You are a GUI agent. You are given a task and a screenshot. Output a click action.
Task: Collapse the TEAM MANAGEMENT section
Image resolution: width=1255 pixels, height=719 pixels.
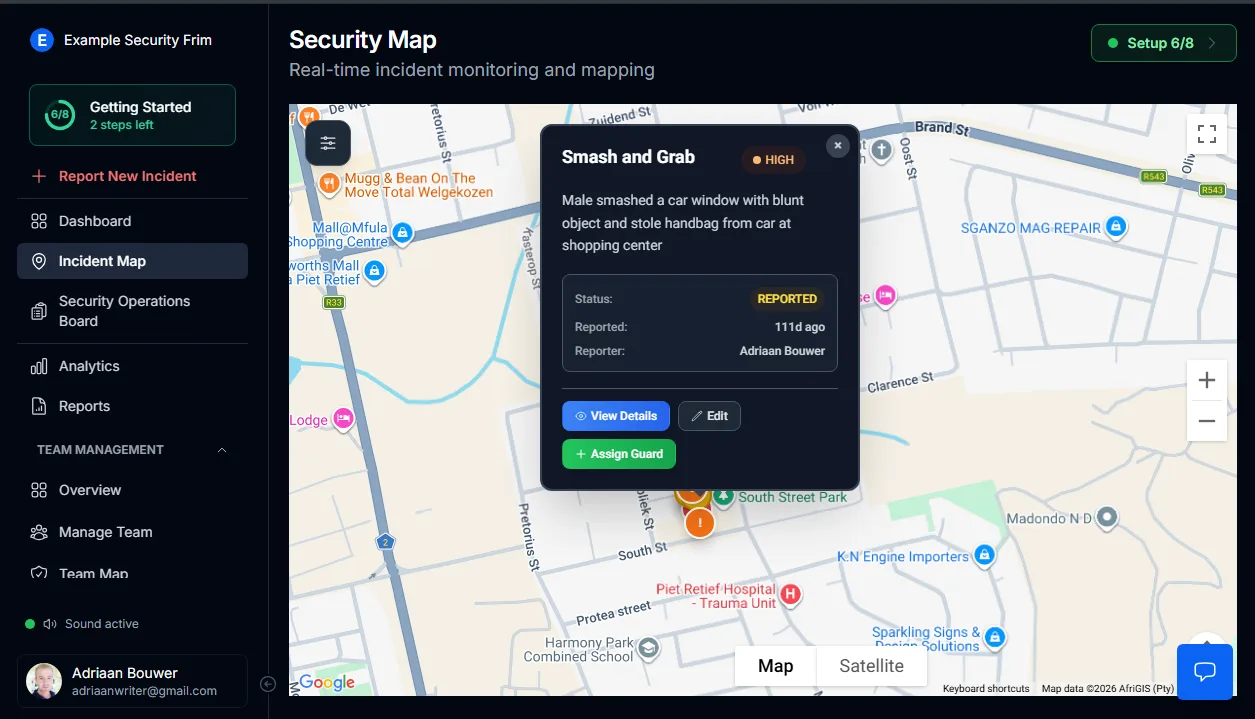click(222, 449)
